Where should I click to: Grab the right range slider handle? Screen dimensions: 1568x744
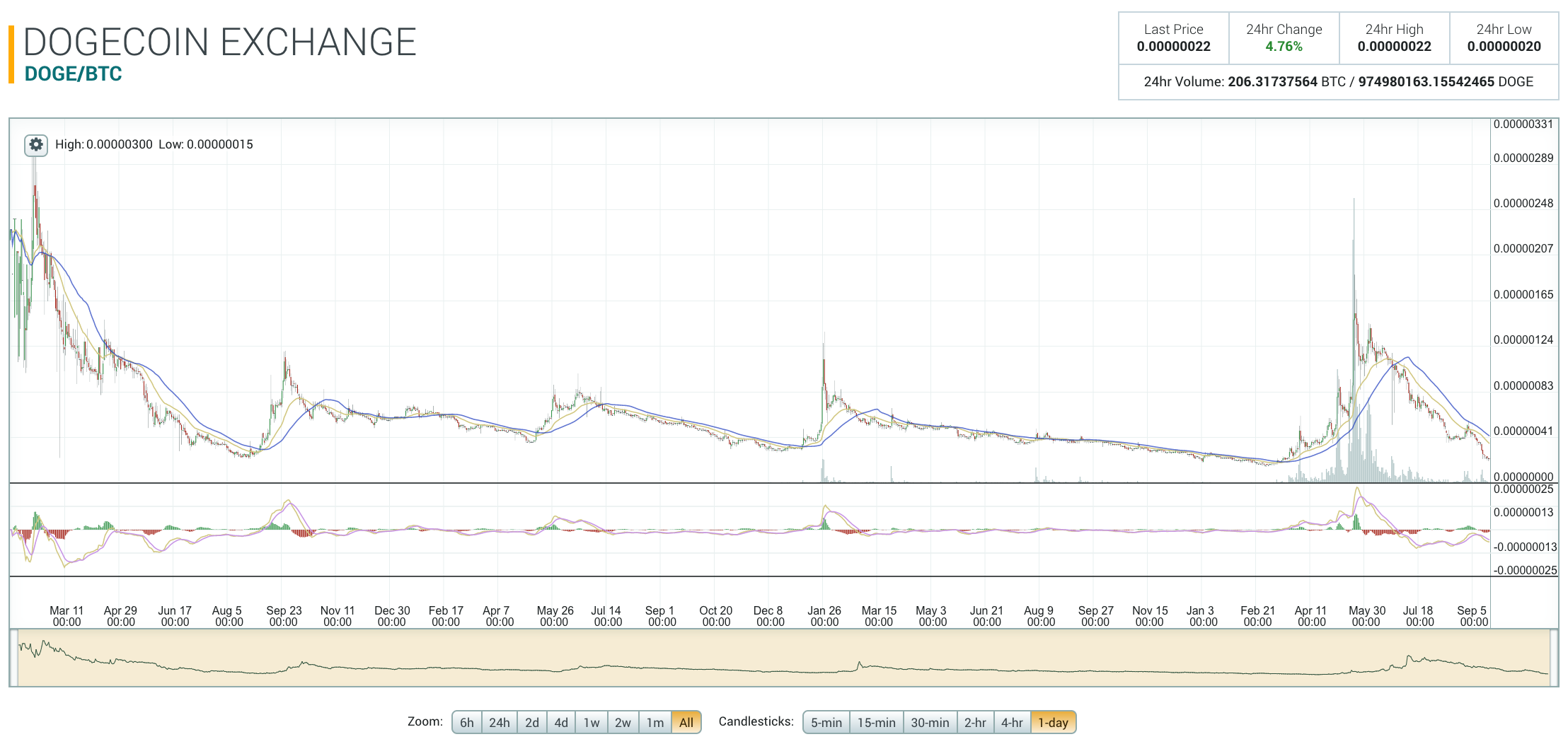(x=1554, y=658)
